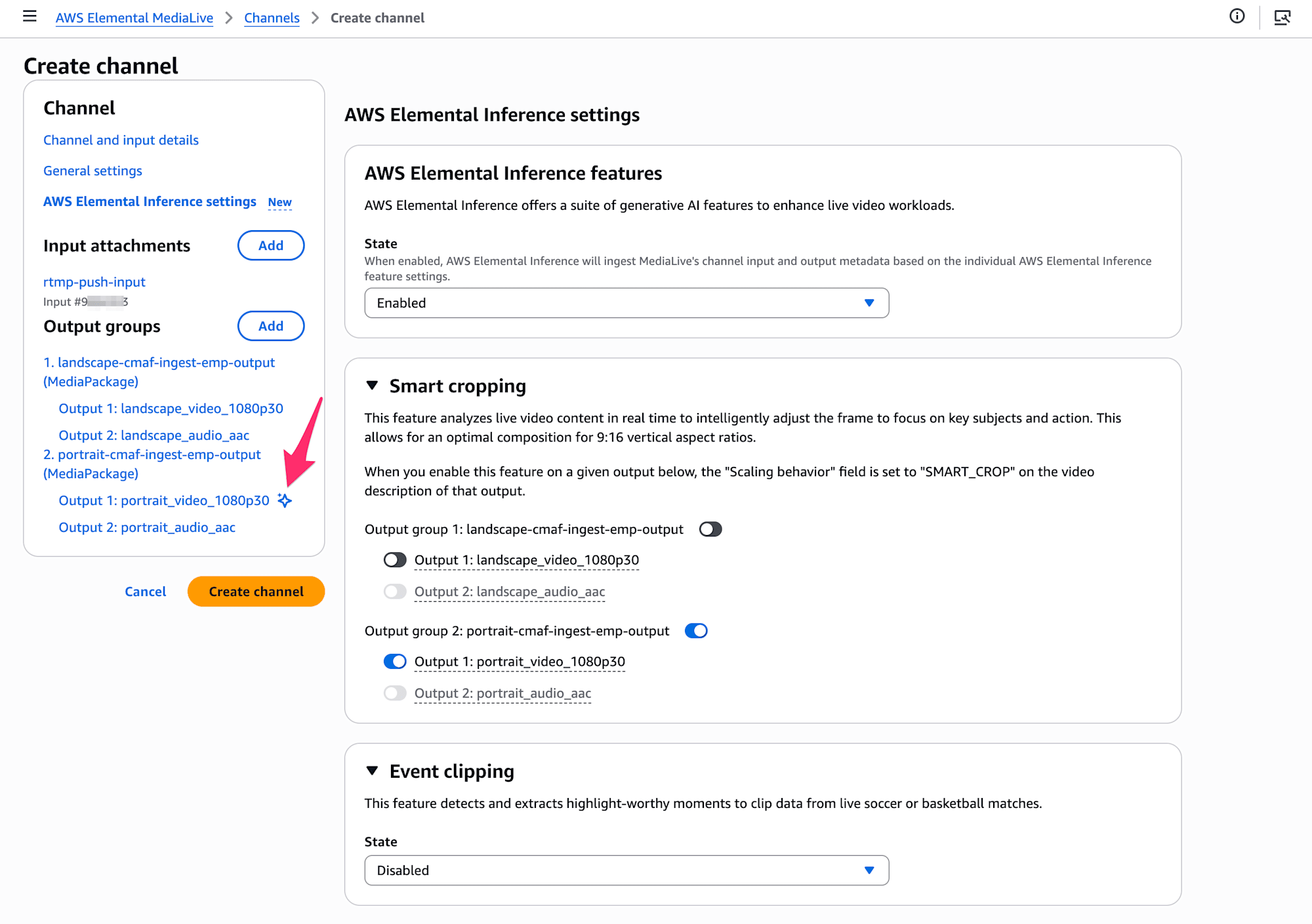Image resolution: width=1312 pixels, height=924 pixels.
Task: Click Add button for Input attachments
Action: click(x=270, y=245)
